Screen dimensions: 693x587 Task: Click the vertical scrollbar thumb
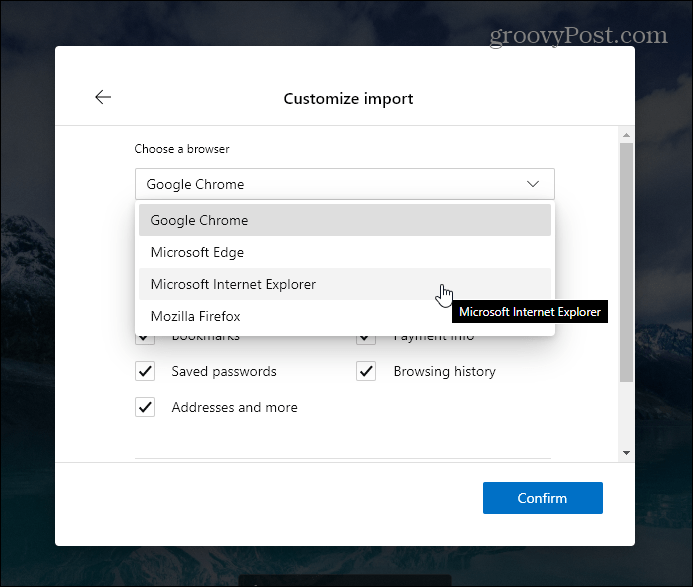626,262
